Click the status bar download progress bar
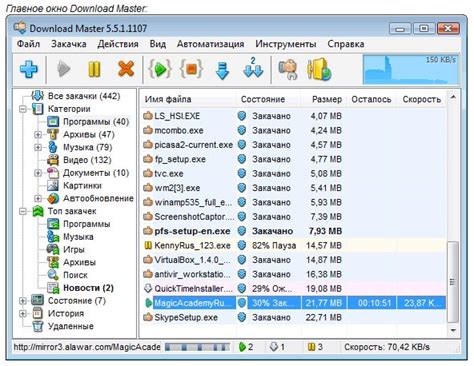Viewport: 474px width, 366px height. (197, 347)
